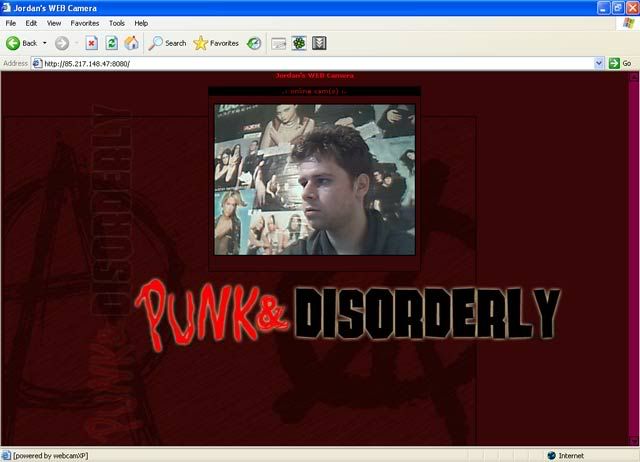Open the Favorites star toolbar button
The image size is (640, 462).
point(216,43)
